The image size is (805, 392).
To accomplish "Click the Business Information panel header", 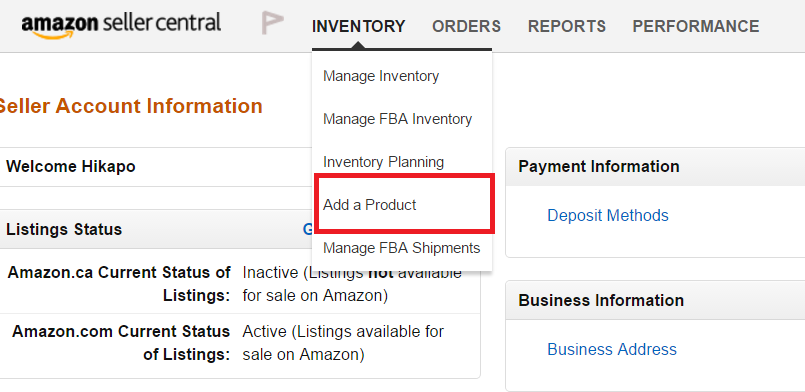I will 655,300.
